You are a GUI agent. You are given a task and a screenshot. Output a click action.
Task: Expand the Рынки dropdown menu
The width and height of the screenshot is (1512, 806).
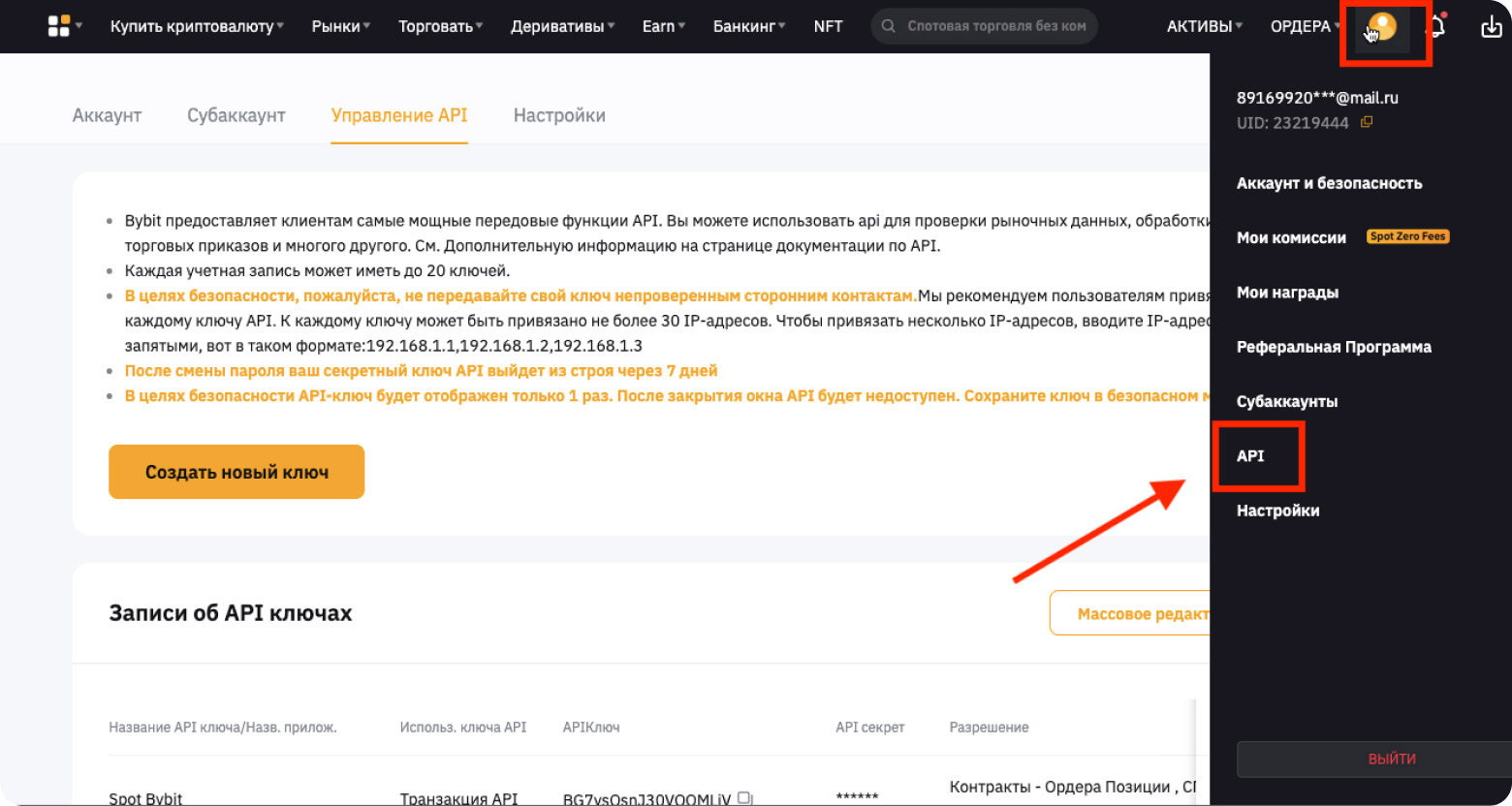[x=340, y=26]
